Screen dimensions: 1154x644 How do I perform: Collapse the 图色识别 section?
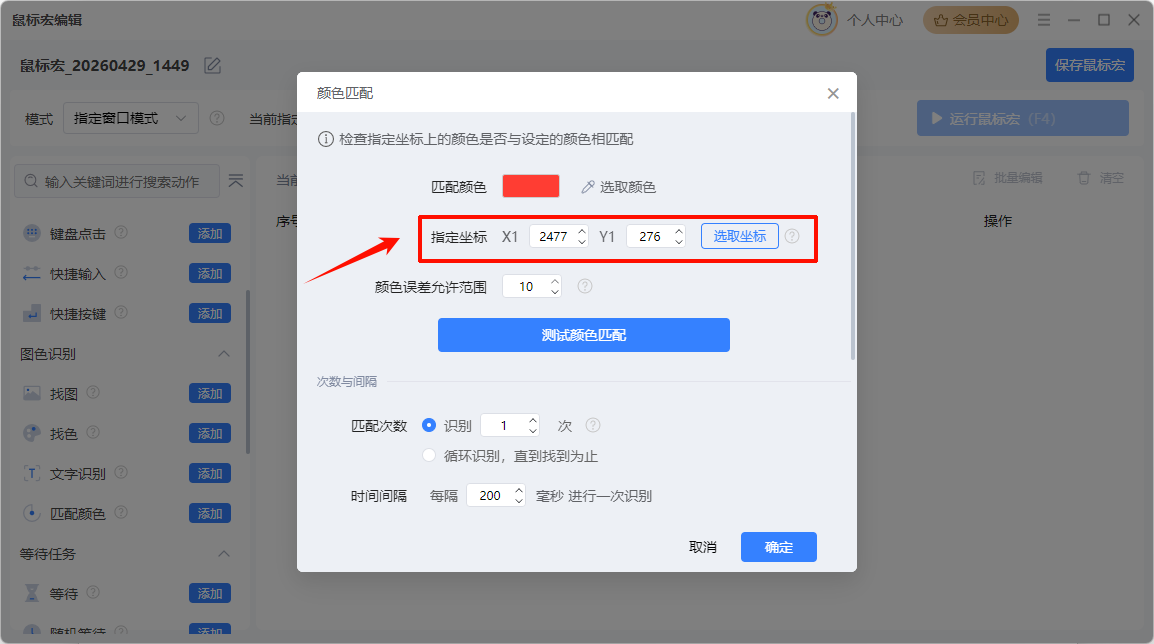click(224, 353)
